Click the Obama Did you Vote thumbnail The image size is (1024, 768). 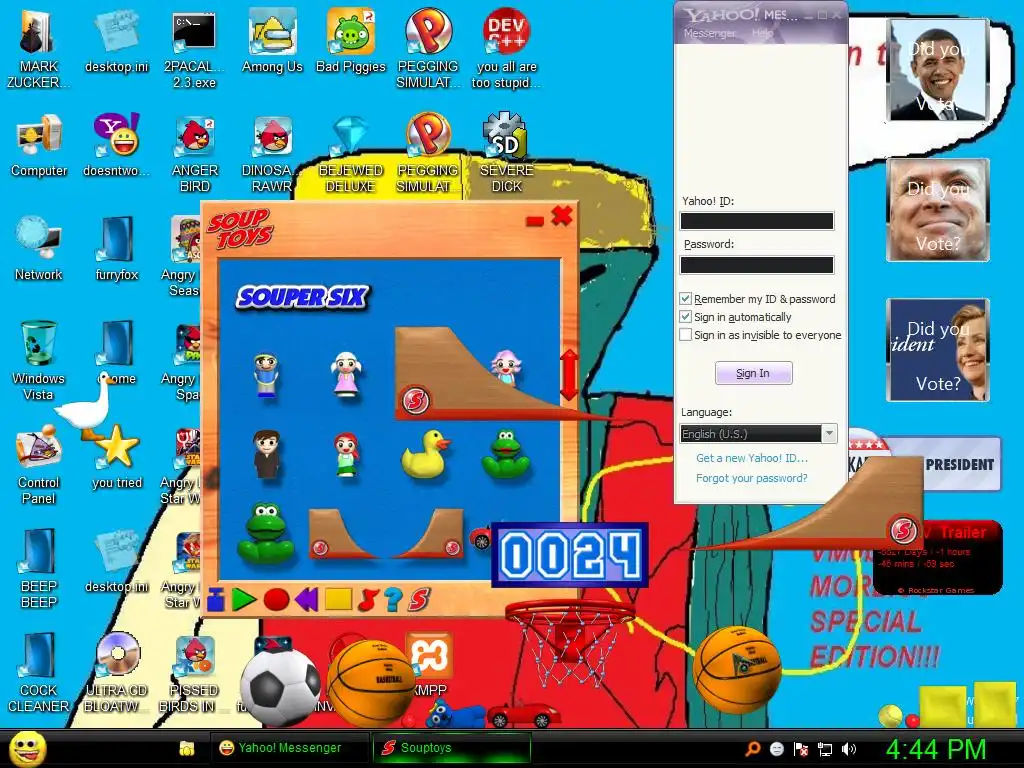point(938,70)
